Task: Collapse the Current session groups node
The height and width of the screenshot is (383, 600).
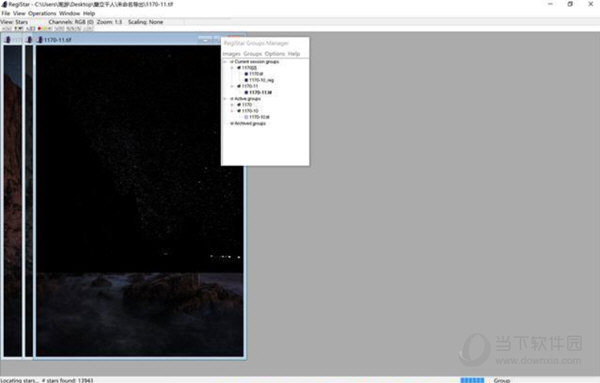Action: 225,62
